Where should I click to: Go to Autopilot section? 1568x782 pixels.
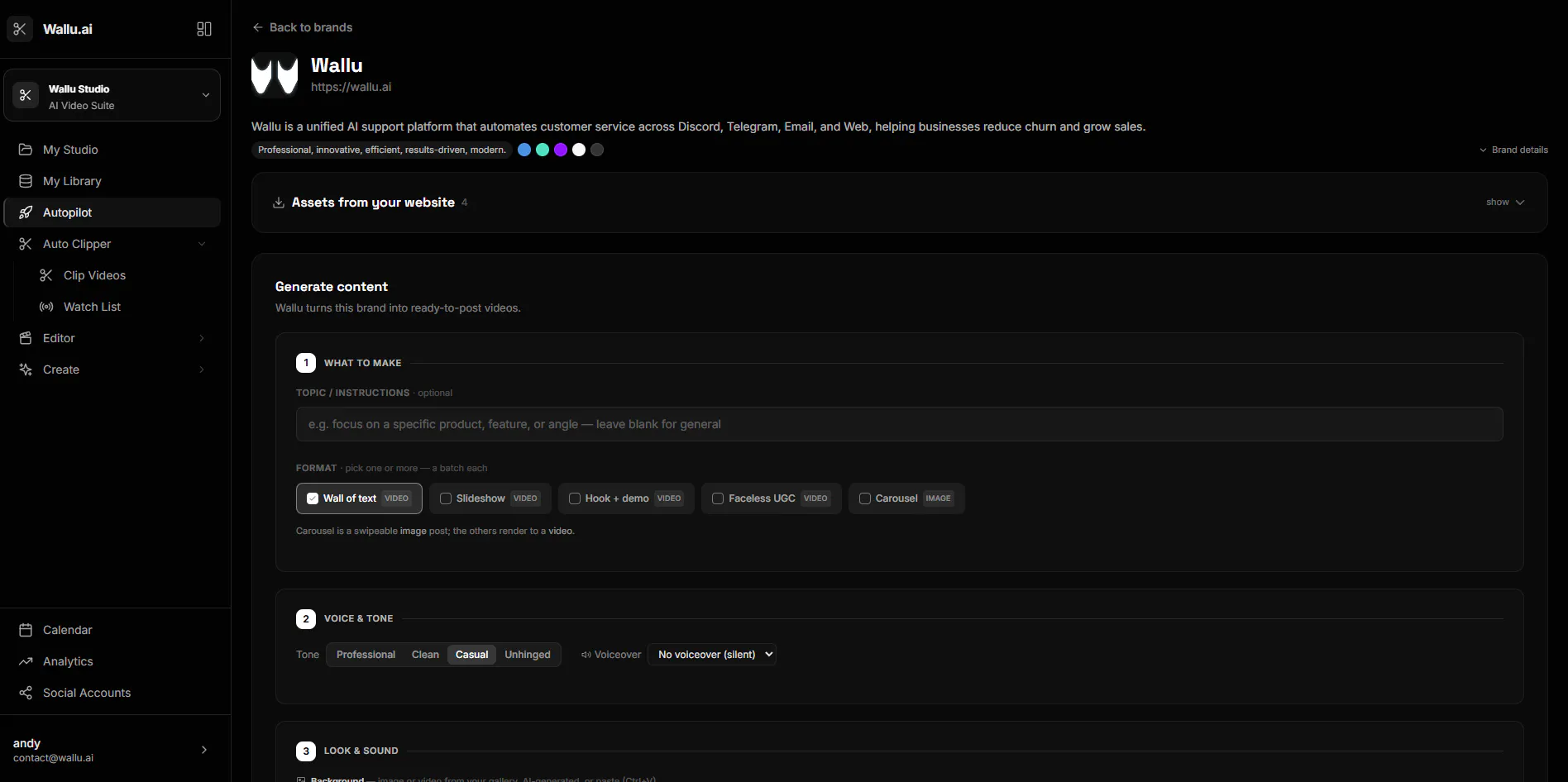click(112, 212)
